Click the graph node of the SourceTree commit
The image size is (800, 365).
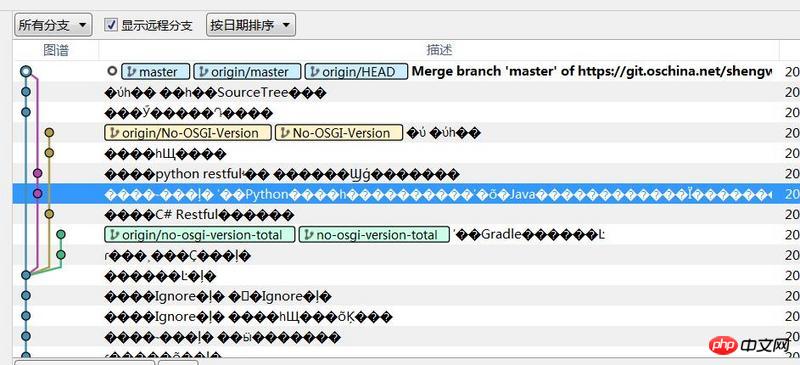[26, 92]
